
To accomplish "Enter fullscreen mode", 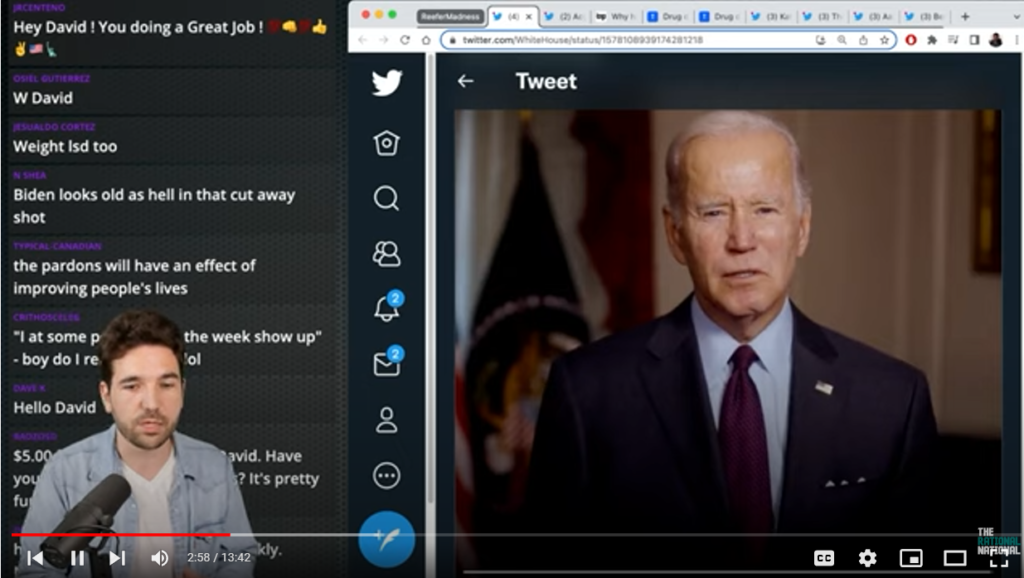I will click(x=998, y=558).
